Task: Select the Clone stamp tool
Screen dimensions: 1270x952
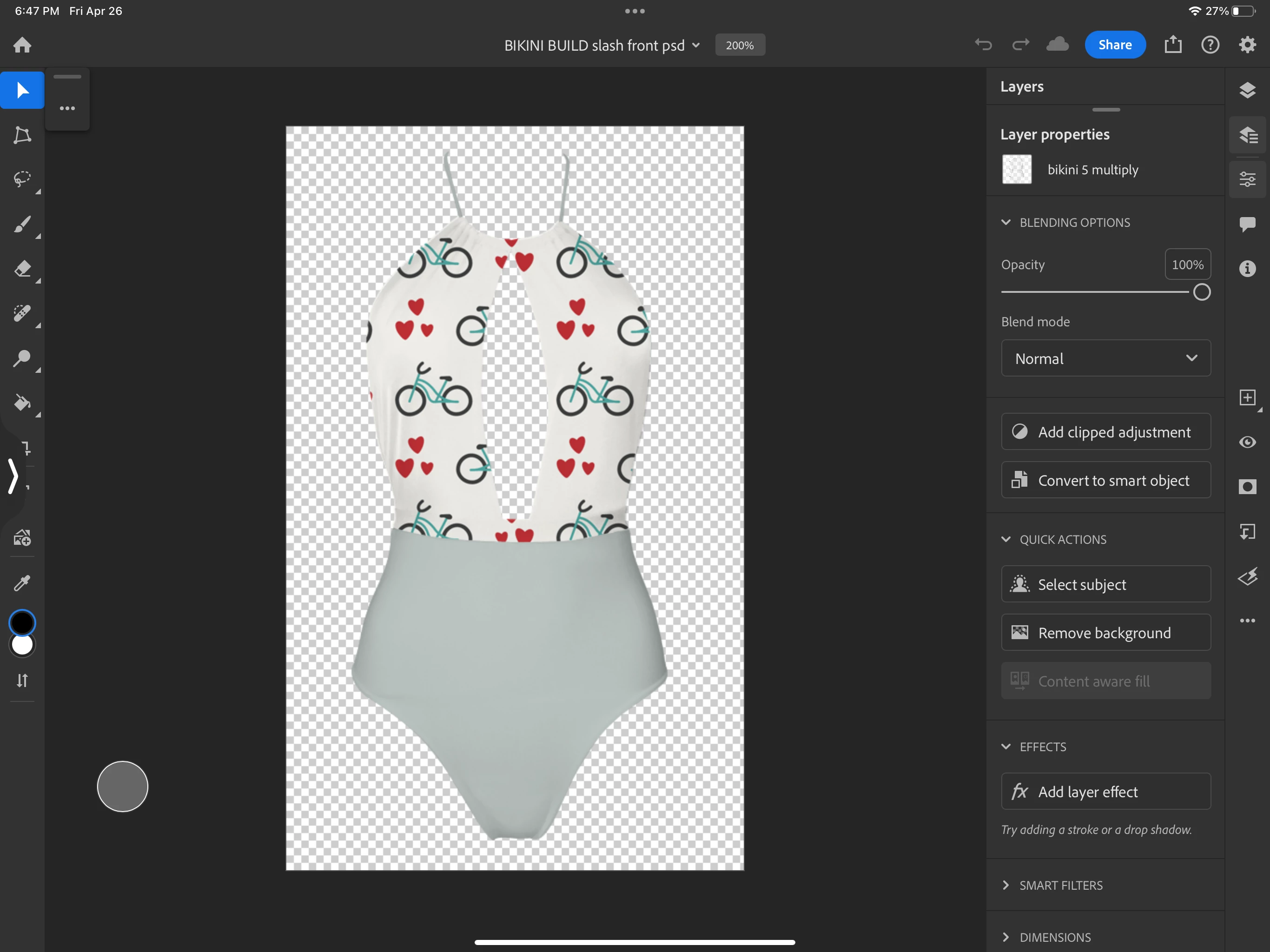Action: (x=22, y=358)
